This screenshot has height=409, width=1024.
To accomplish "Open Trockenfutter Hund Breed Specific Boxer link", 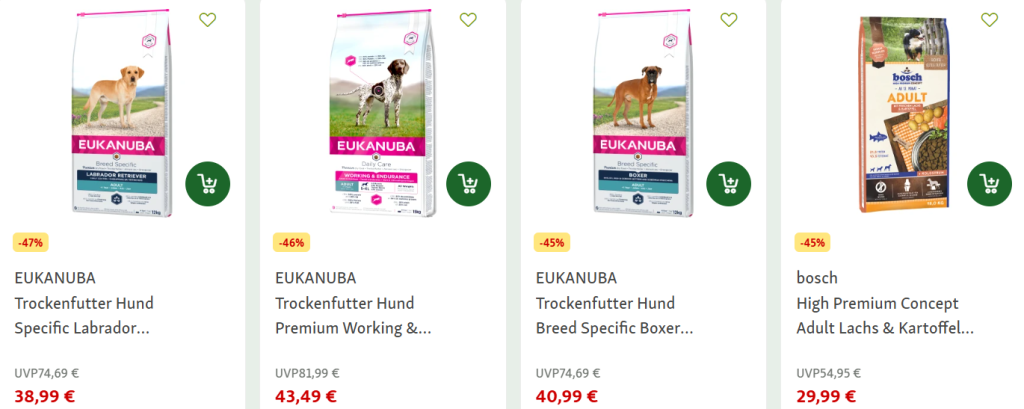I will coord(615,316).
